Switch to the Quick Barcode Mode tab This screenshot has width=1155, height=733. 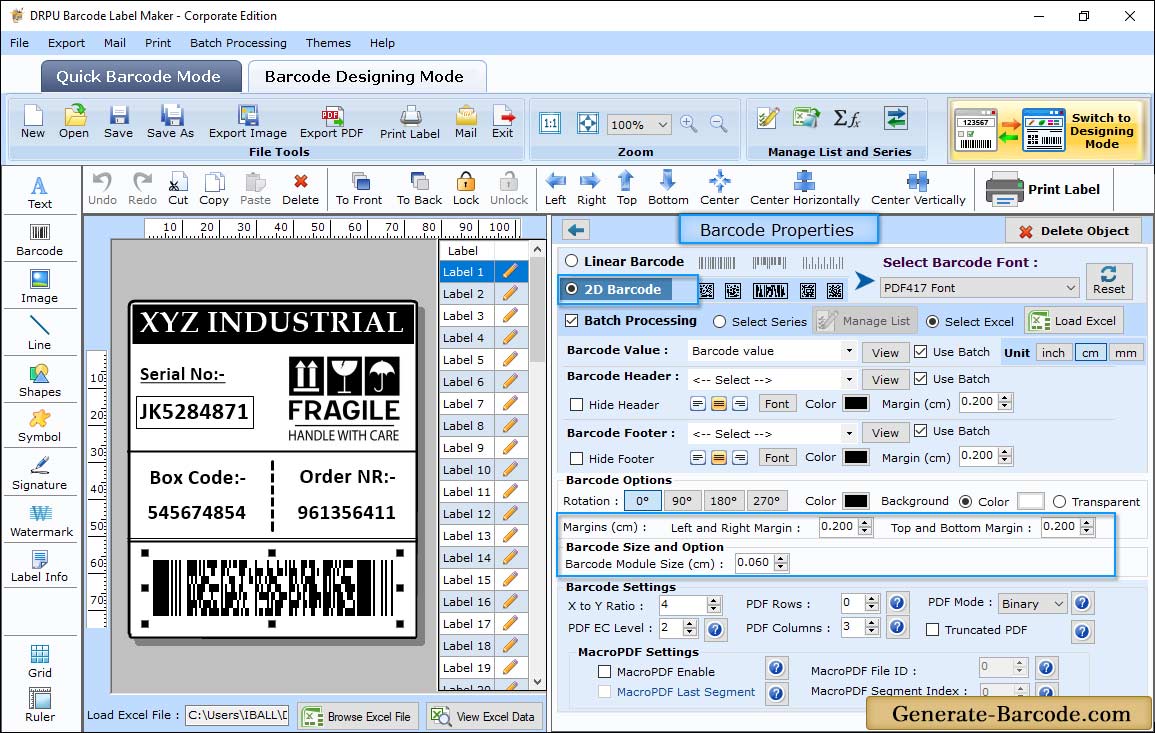point(140,77)
